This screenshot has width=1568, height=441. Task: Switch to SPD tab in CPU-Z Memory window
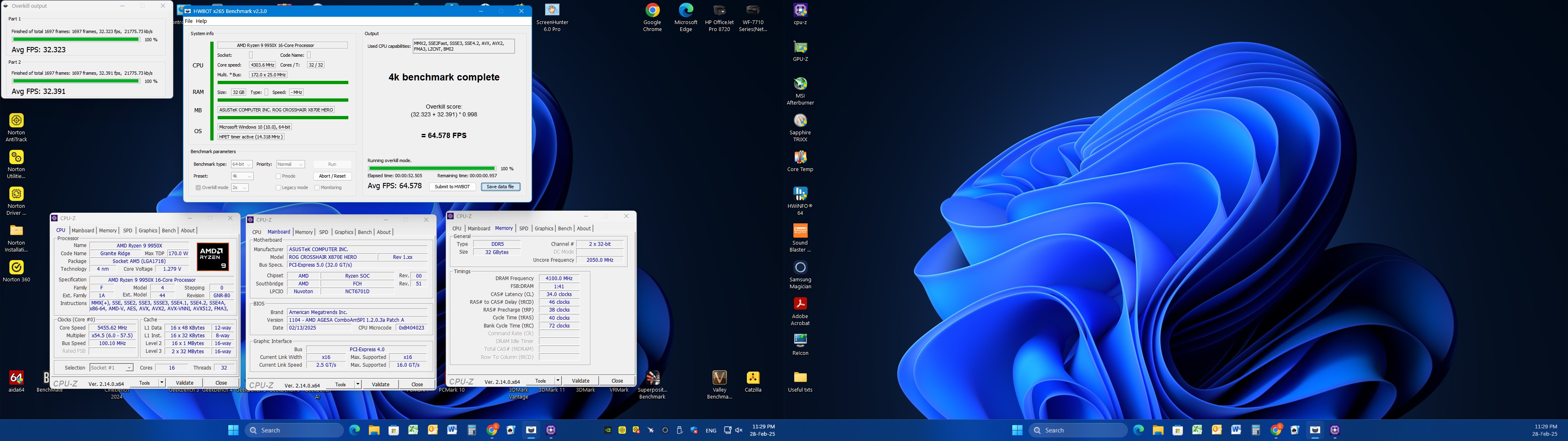click(523, 228)
